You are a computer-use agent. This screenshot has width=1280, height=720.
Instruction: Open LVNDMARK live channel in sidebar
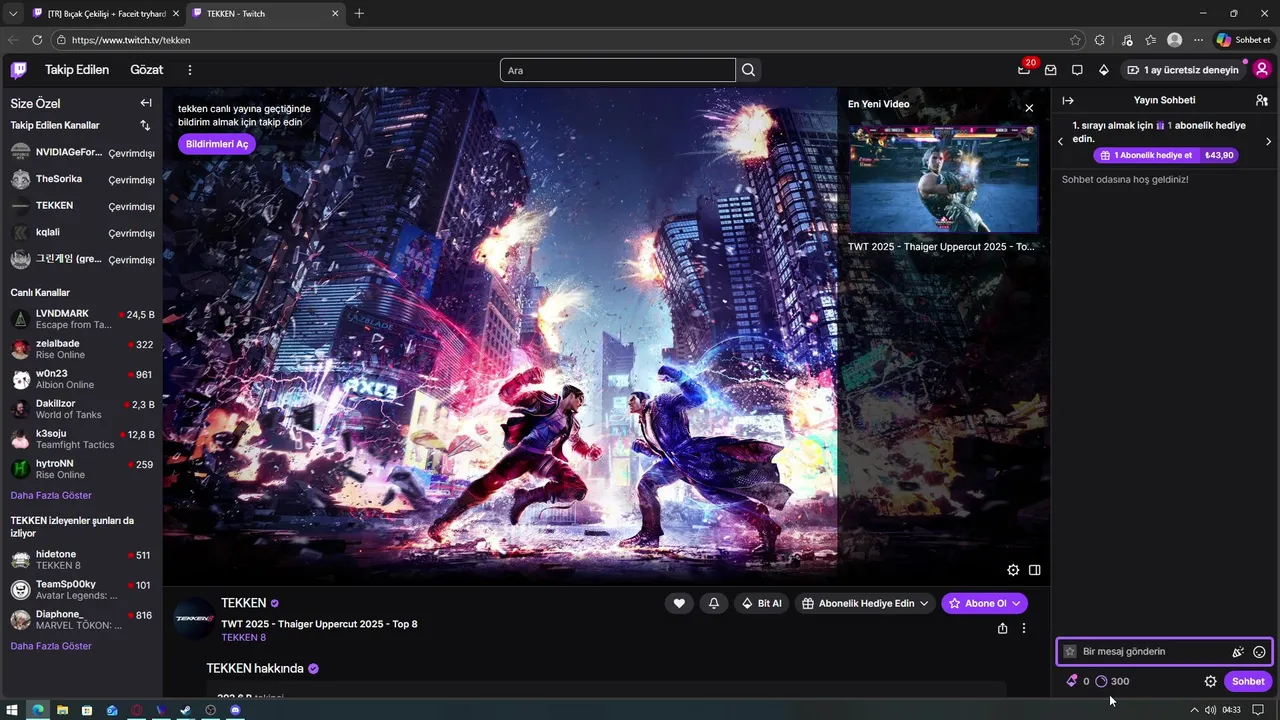click(x=82, y=319)
